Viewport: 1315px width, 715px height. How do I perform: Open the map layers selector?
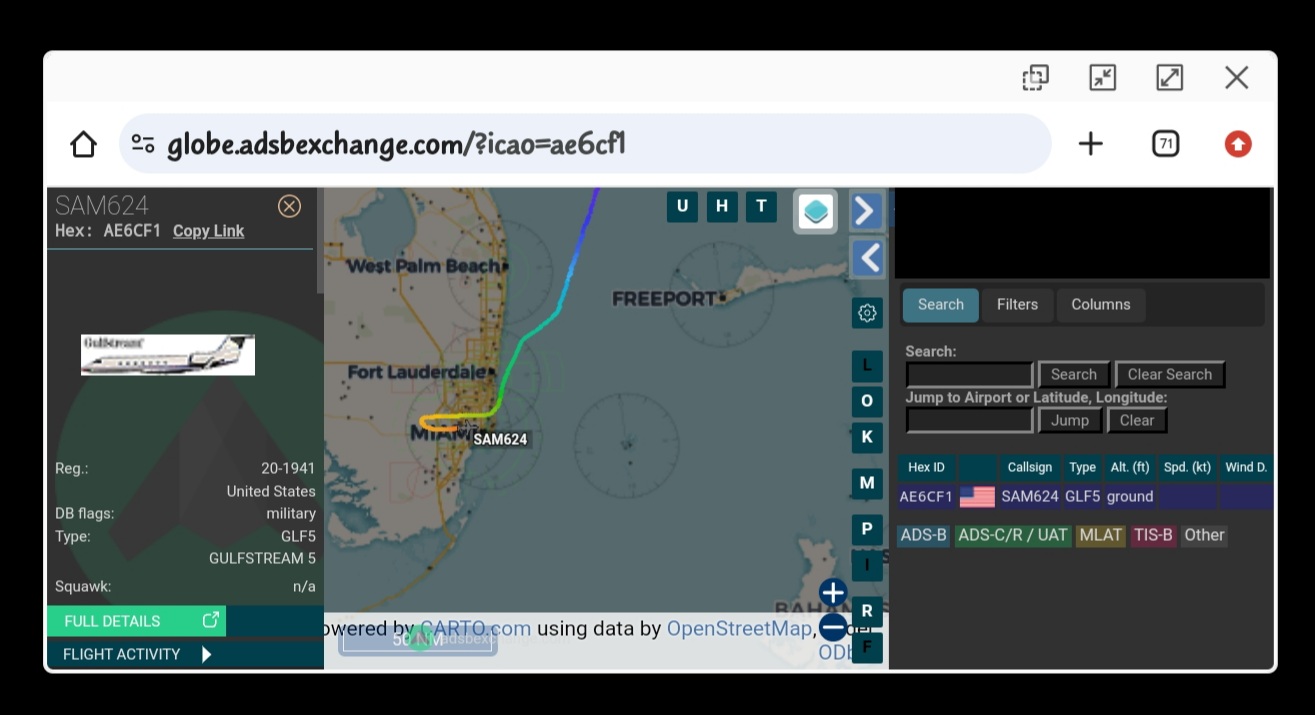pos(816,211)
